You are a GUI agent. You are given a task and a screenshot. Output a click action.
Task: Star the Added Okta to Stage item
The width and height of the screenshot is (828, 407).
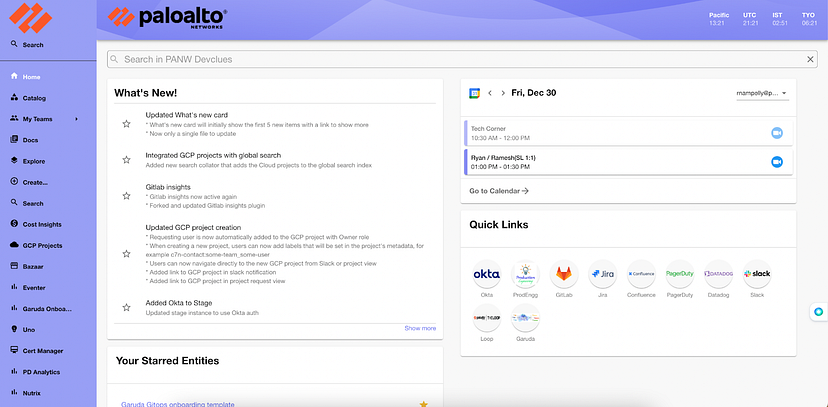tap(126, 307)
